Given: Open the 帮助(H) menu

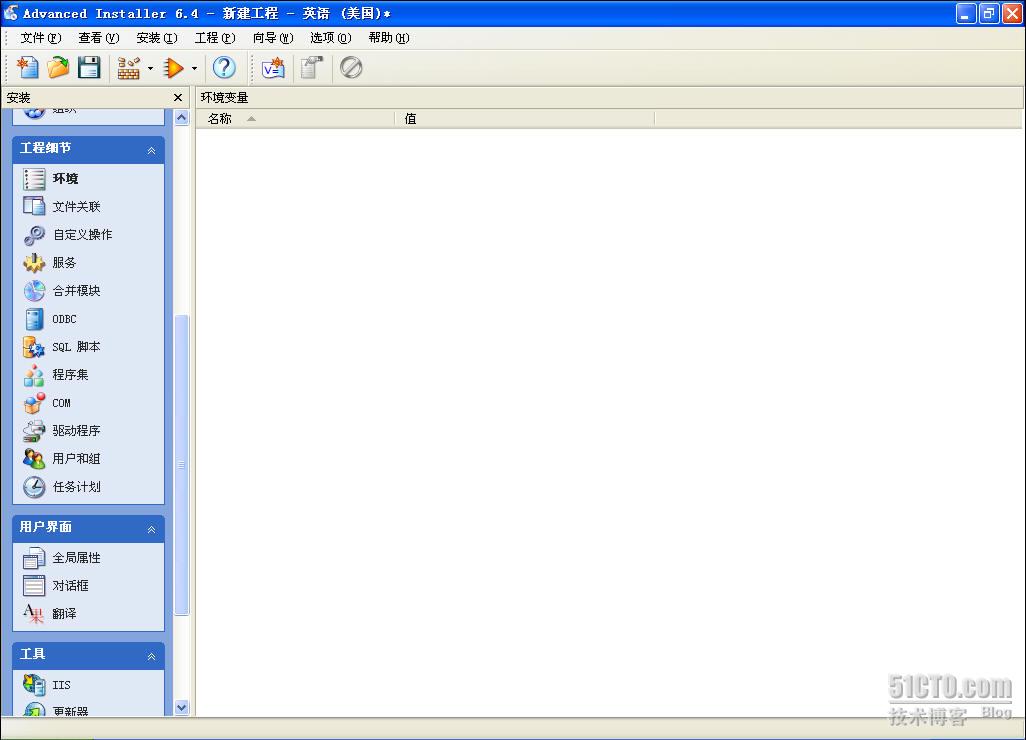Looking at the screenshot, I should tap(389, 38).
